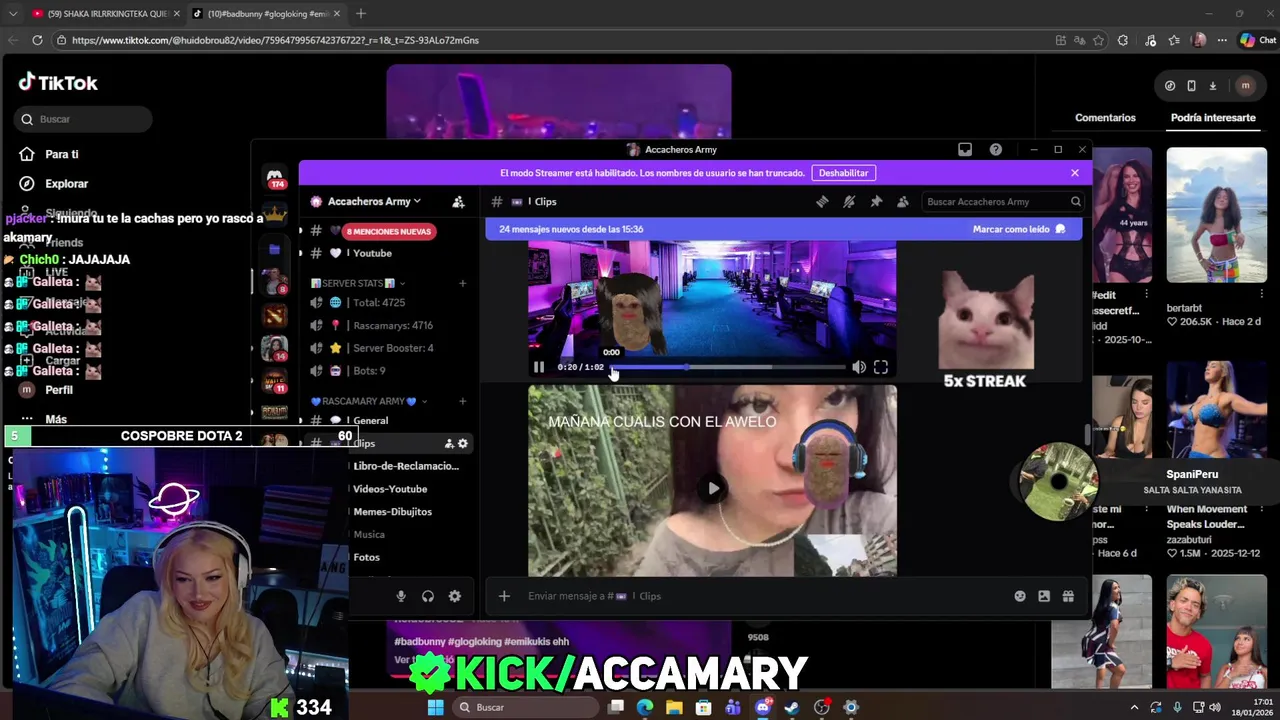
Task: Open browser extensions puzzle icon
Action: pyautogui.click(x=1123, y=40)
